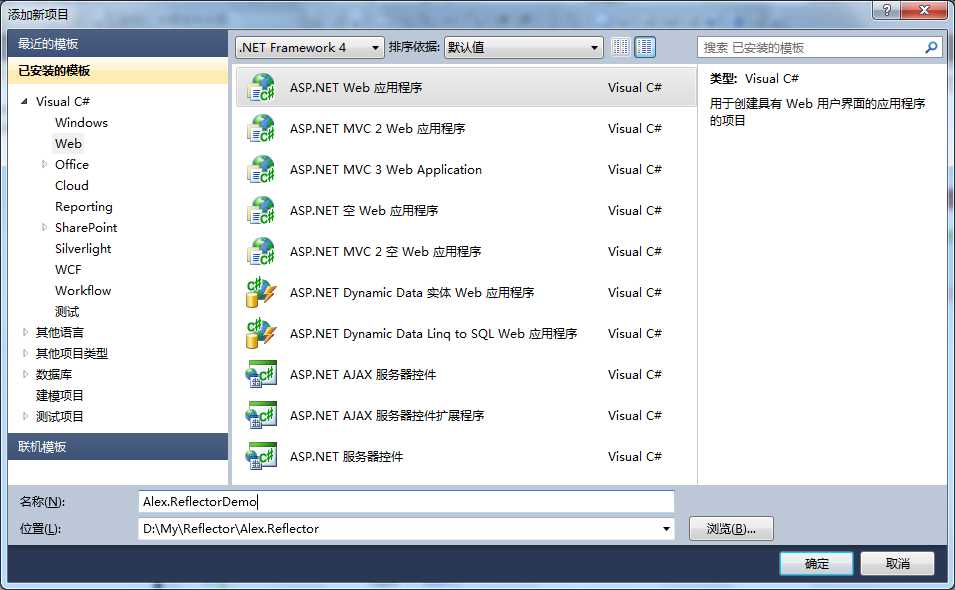Click the Dynamic Data 实体 Web template icon
The image size is (955, 590).
(261, 292)
